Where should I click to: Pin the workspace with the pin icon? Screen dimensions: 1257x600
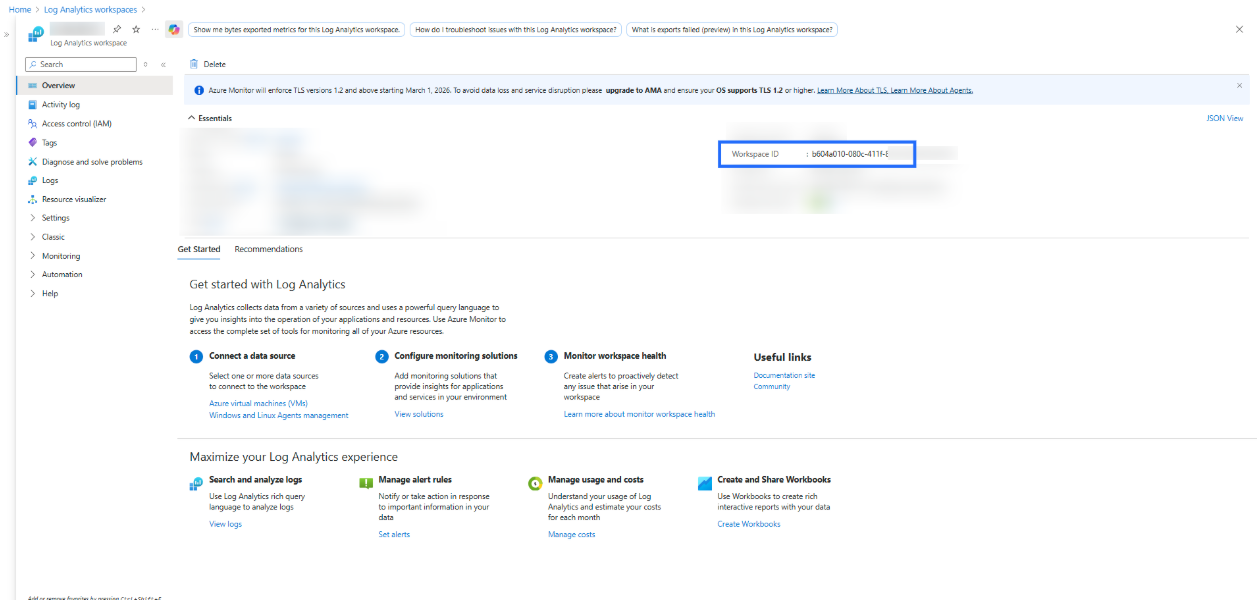[117, 30]
